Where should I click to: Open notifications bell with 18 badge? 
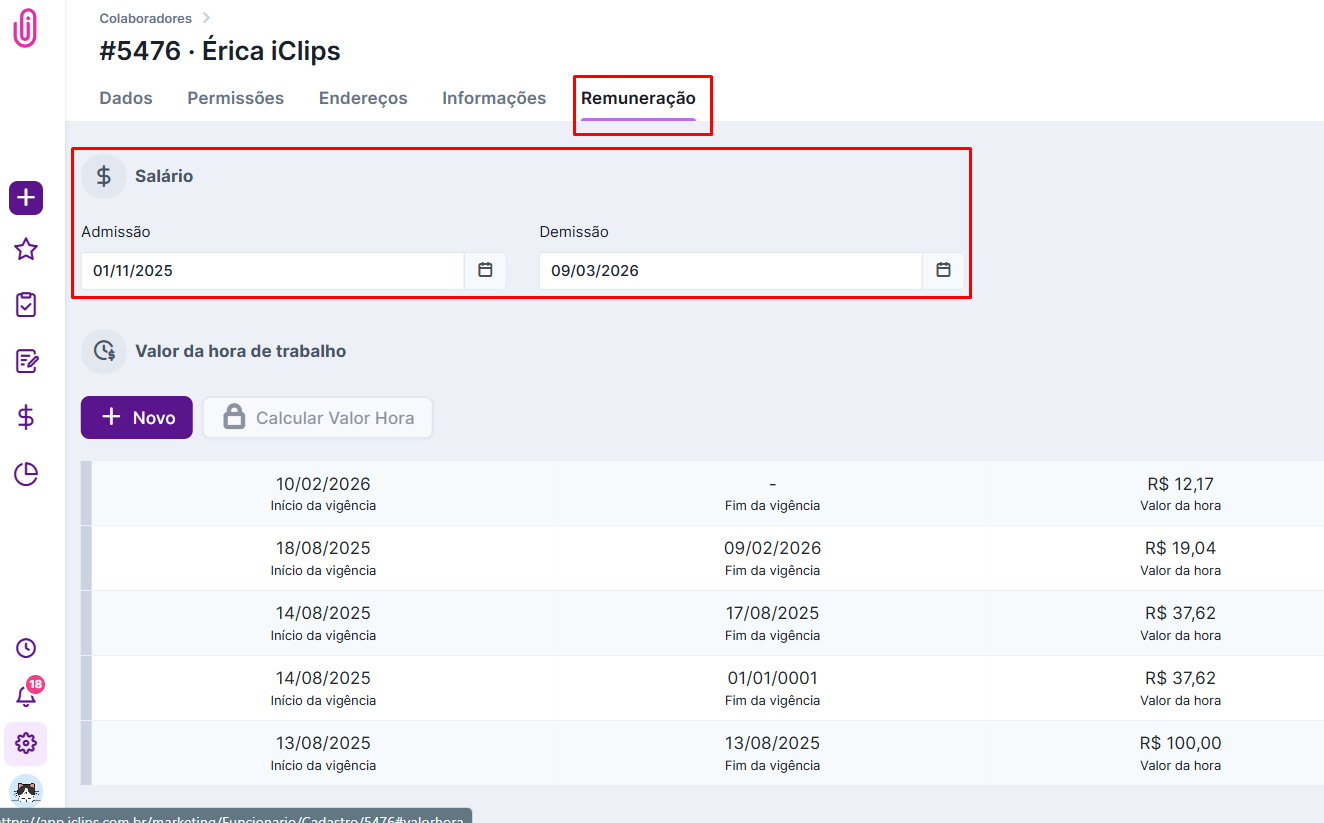click(x=26, y=695)
